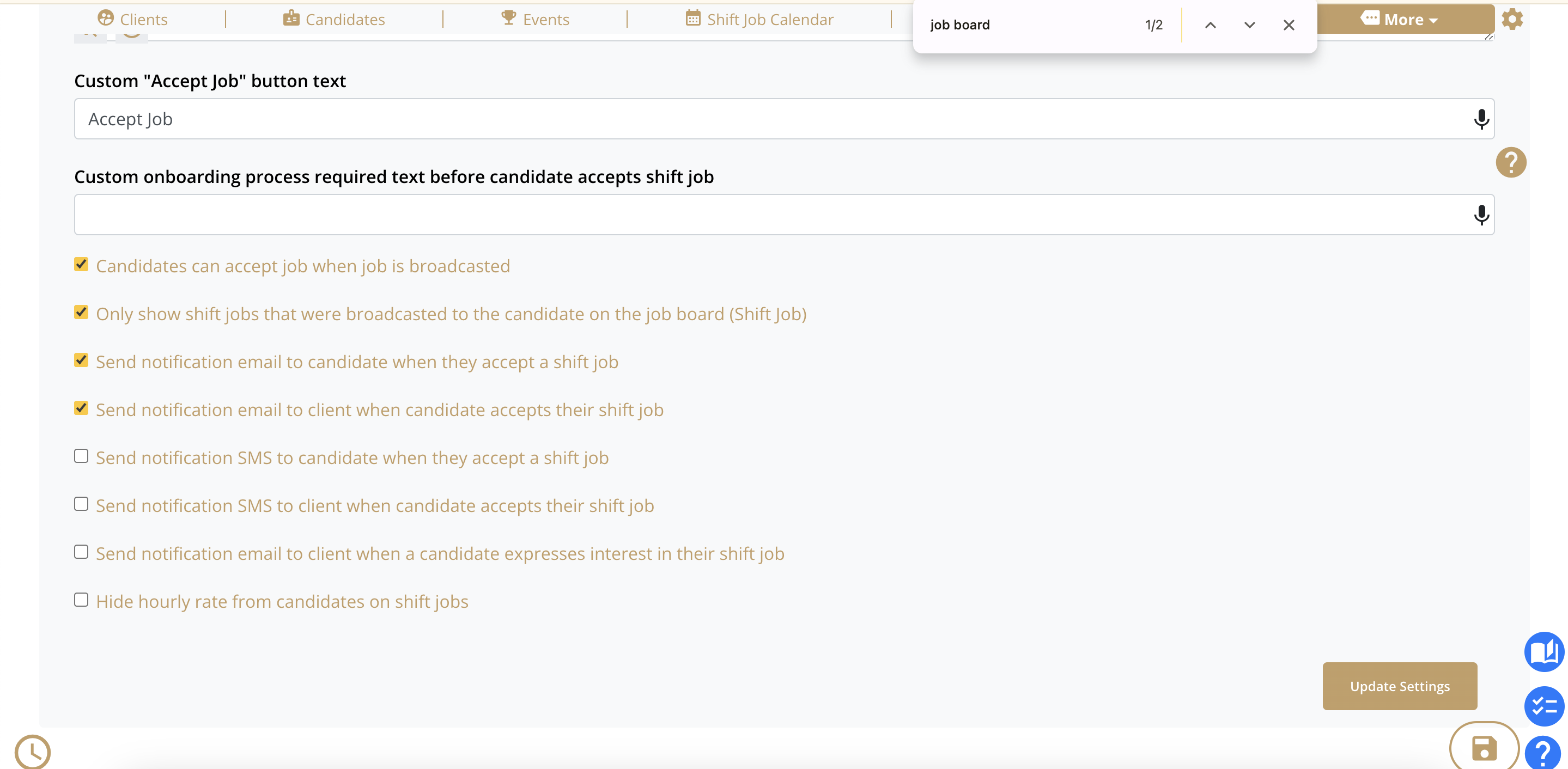
Task: Click the blue help question mark icon
Action: coord(1543,753)
